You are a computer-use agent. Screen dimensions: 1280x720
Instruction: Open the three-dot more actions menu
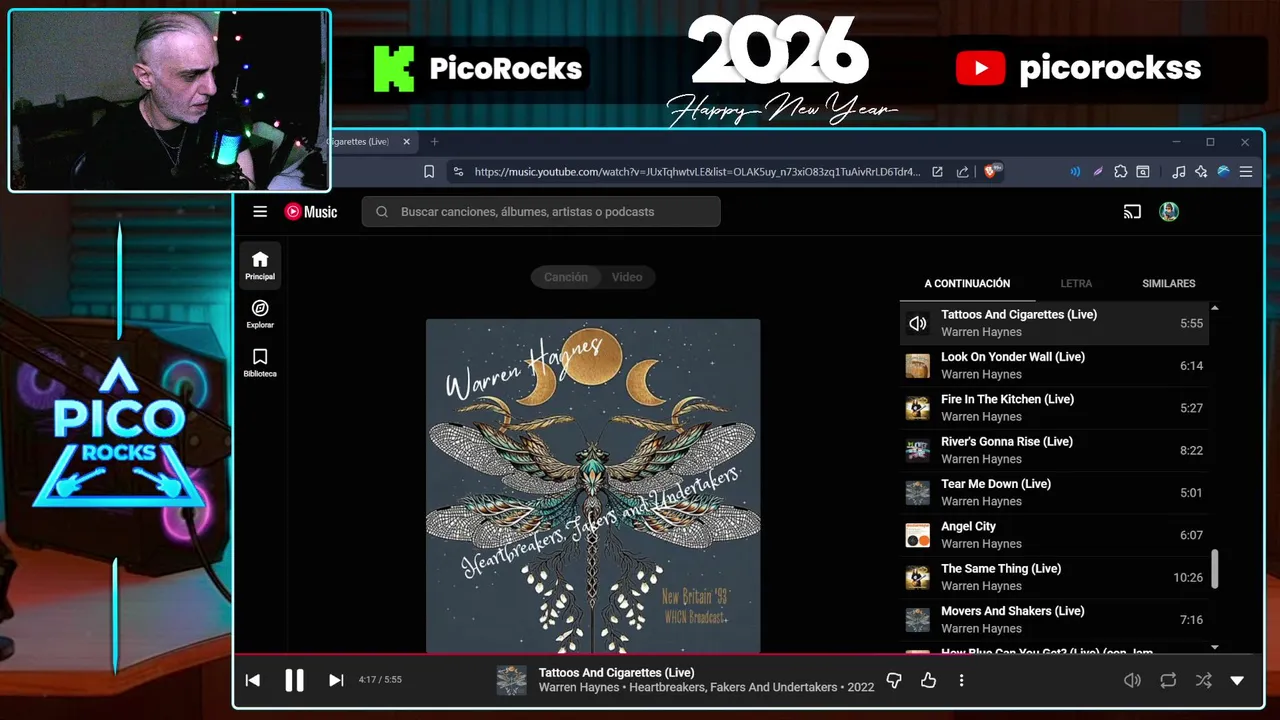(962, 680)
